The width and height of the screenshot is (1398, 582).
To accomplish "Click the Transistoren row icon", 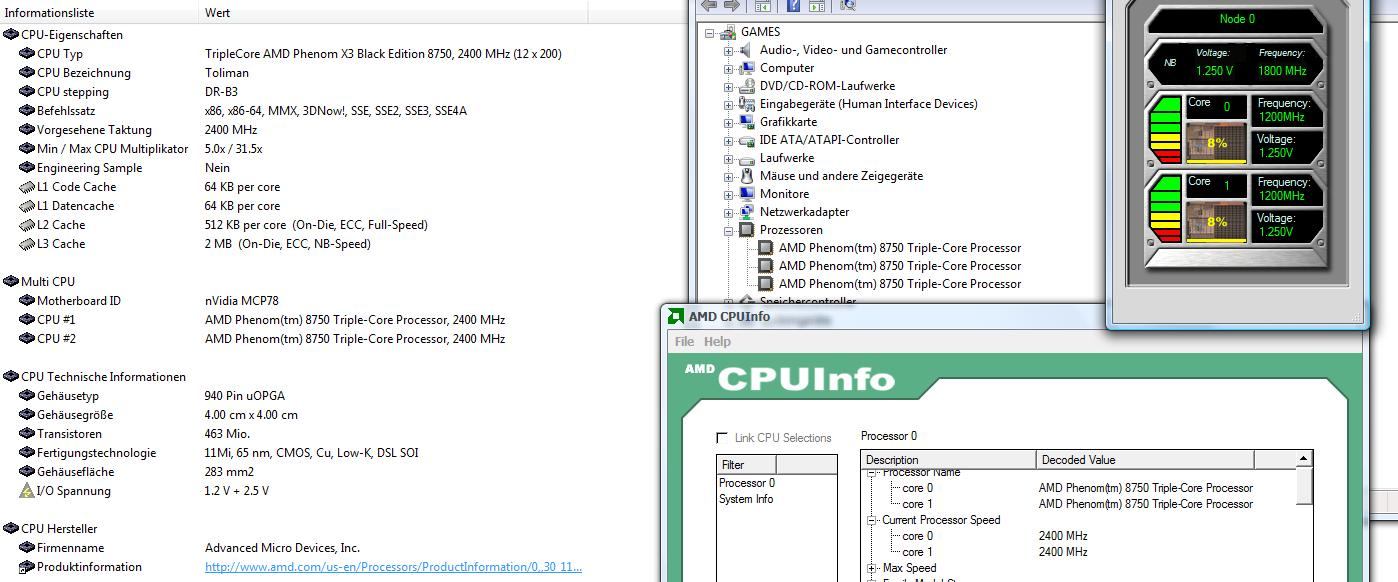I will [27, 434].
